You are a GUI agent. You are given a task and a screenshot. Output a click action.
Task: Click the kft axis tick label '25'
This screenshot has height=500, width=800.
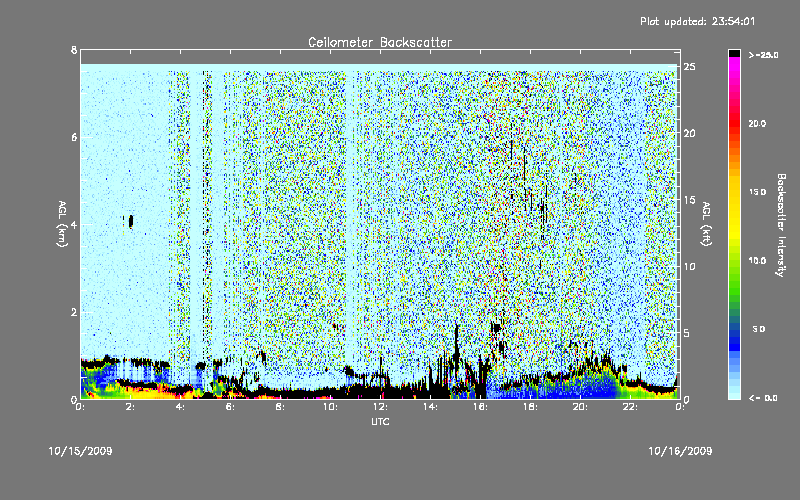coord(689,67)
